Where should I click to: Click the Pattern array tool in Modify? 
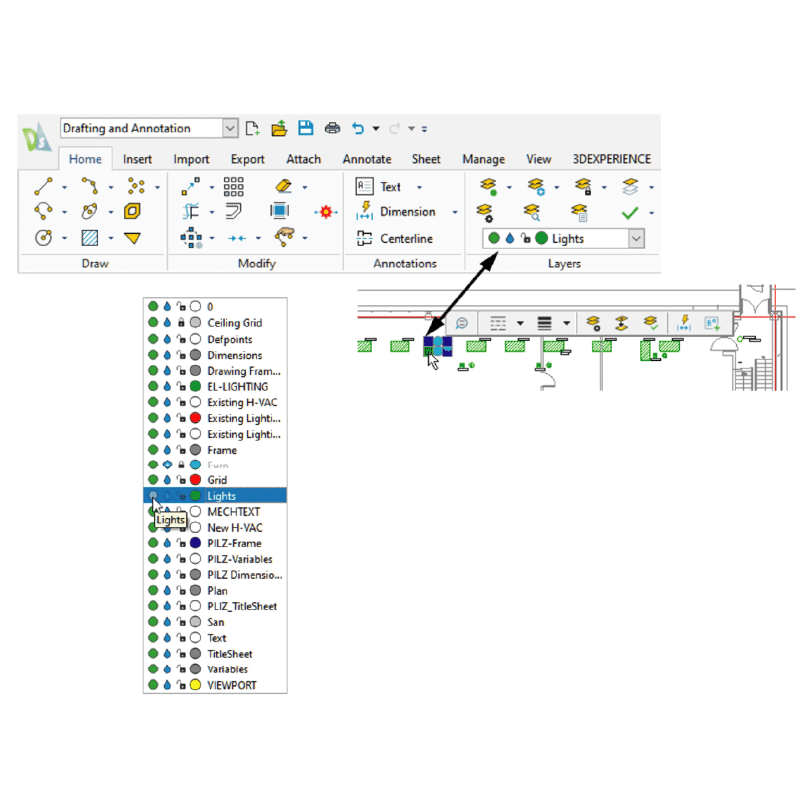click(233, 186)
